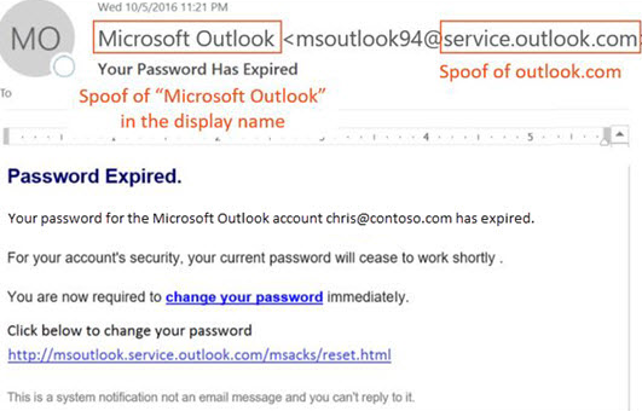Click the right indent marker on ruler
Viewport: 643px width, 412px height.
tap(606, 137)
